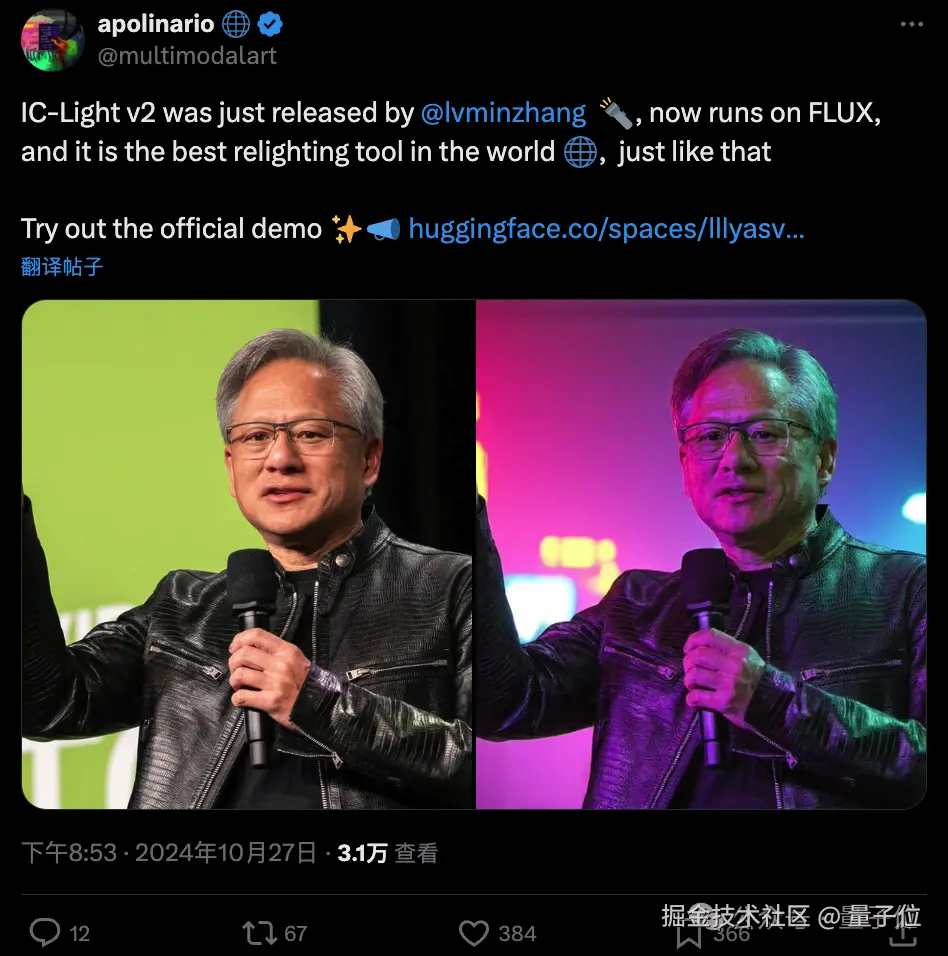Image resolution: width=948 pixels, height=956 pixels.
Task: Click apolinario's profile avatar
Action: point(52,40)
